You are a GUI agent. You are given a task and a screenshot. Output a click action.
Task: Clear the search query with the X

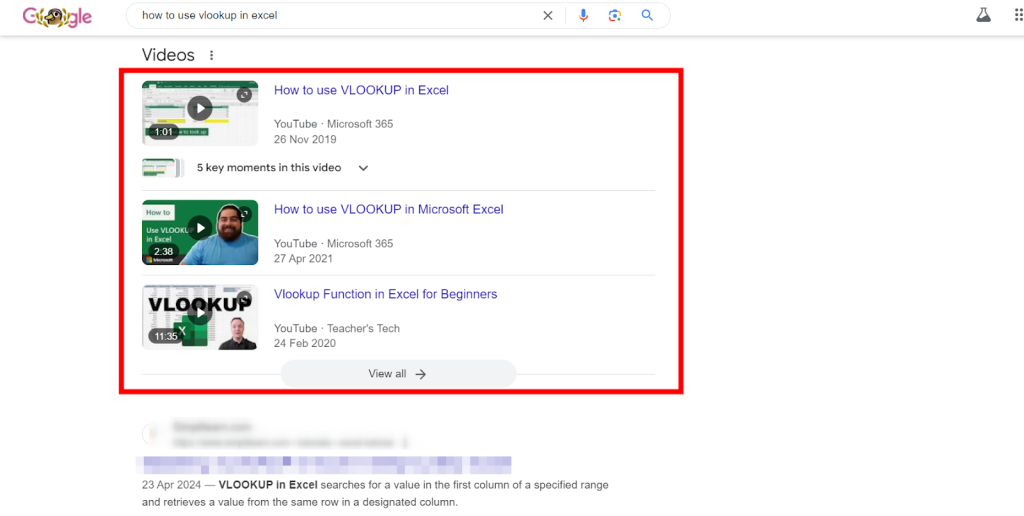tap(548, 16)
